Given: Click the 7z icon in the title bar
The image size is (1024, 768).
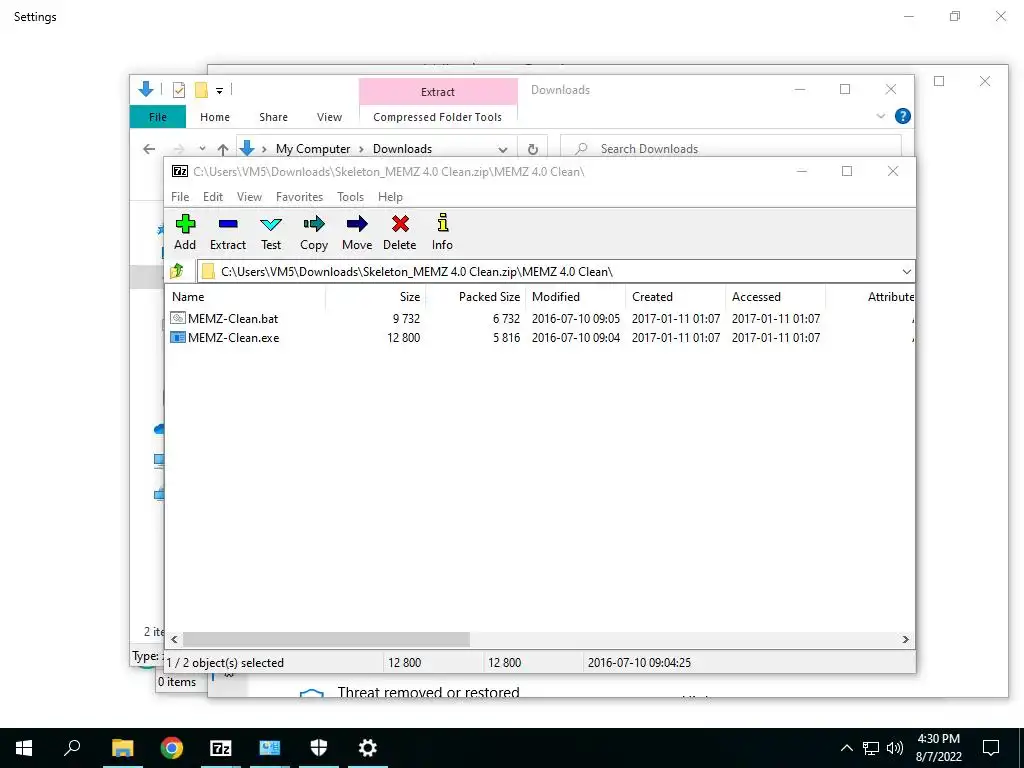Looking at the screenshot, I should 180,171.
